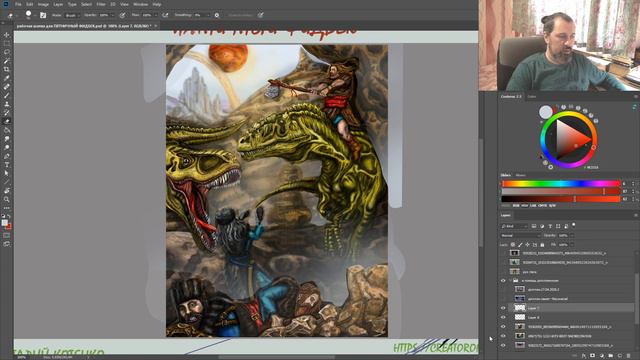The width and height of the screenshot is (640, 360).
Task: Toggle layer filtering on/off switch
Action: 573,225
